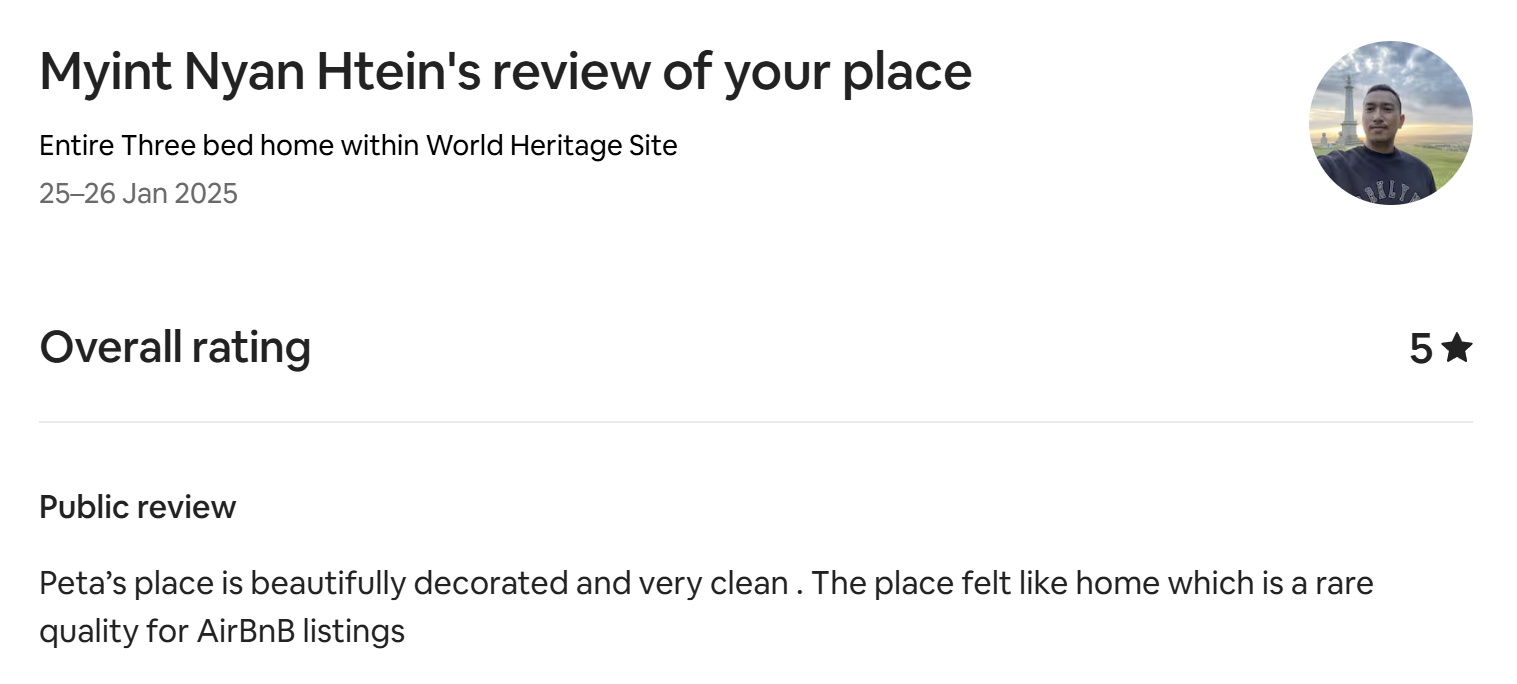Click the word "quality" in the review
1517x684 pixels.
click(86, 632)
